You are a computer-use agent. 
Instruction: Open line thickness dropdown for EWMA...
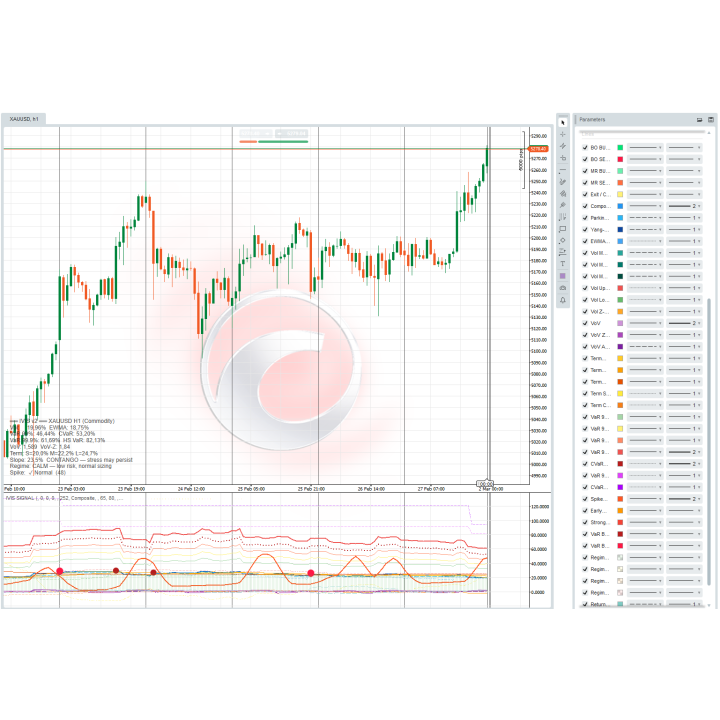pyautogui.click(x=684, y=241)
